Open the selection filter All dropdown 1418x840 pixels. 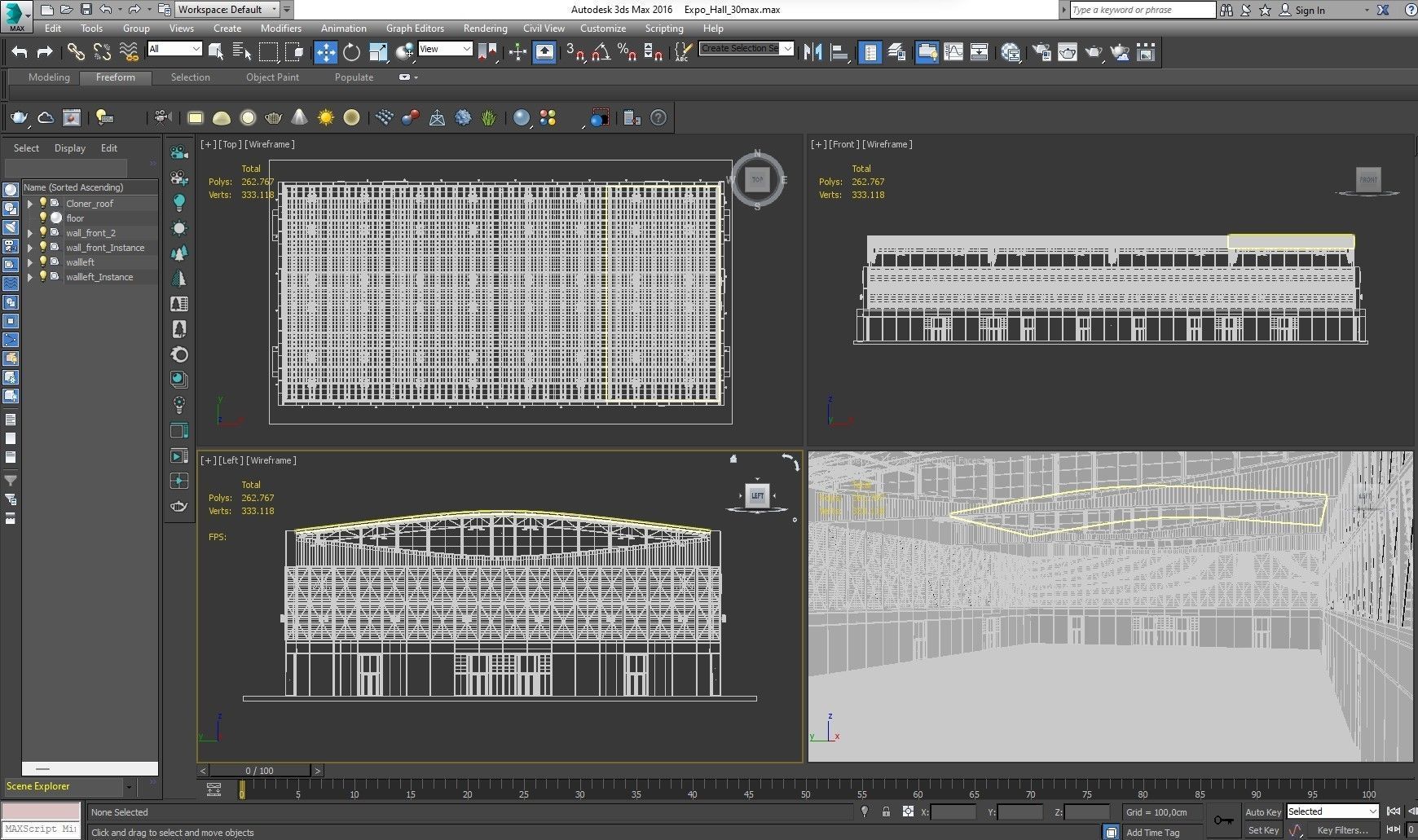(174, 49)
